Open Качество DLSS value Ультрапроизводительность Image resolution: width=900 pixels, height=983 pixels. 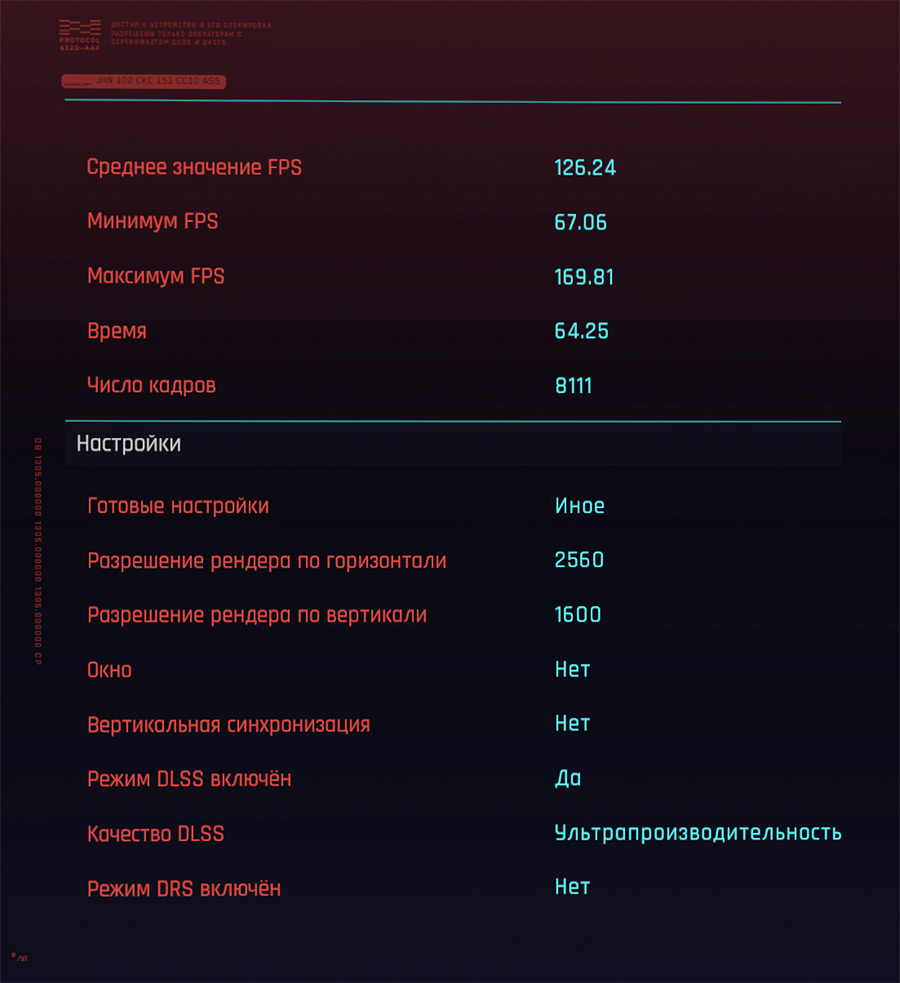click(698, 833)
